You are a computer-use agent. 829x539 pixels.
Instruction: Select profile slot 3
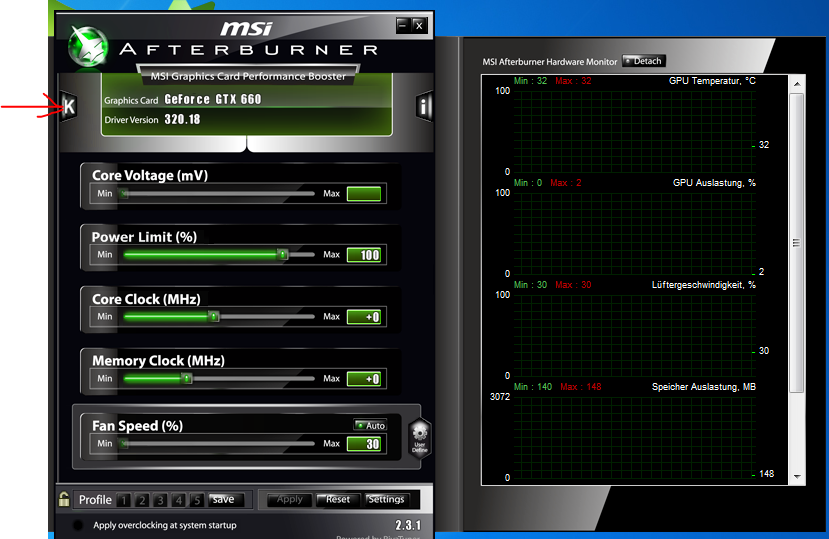160,500
